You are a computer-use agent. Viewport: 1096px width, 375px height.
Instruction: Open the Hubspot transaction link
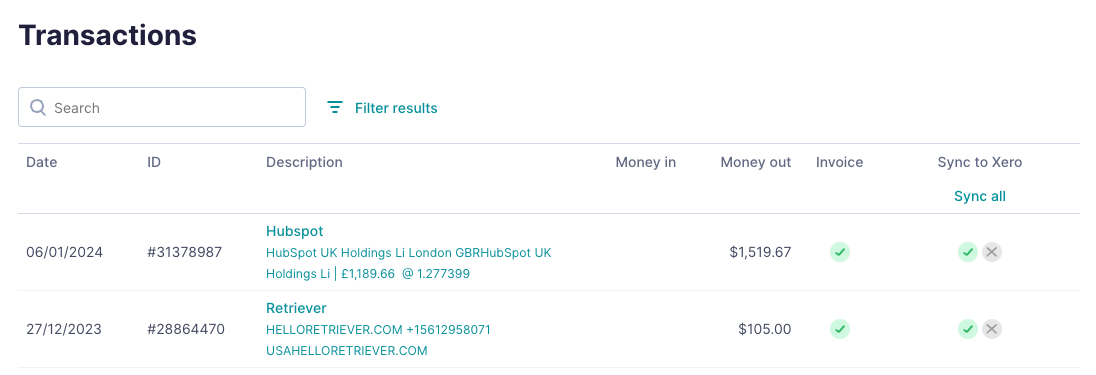[294, 231]
